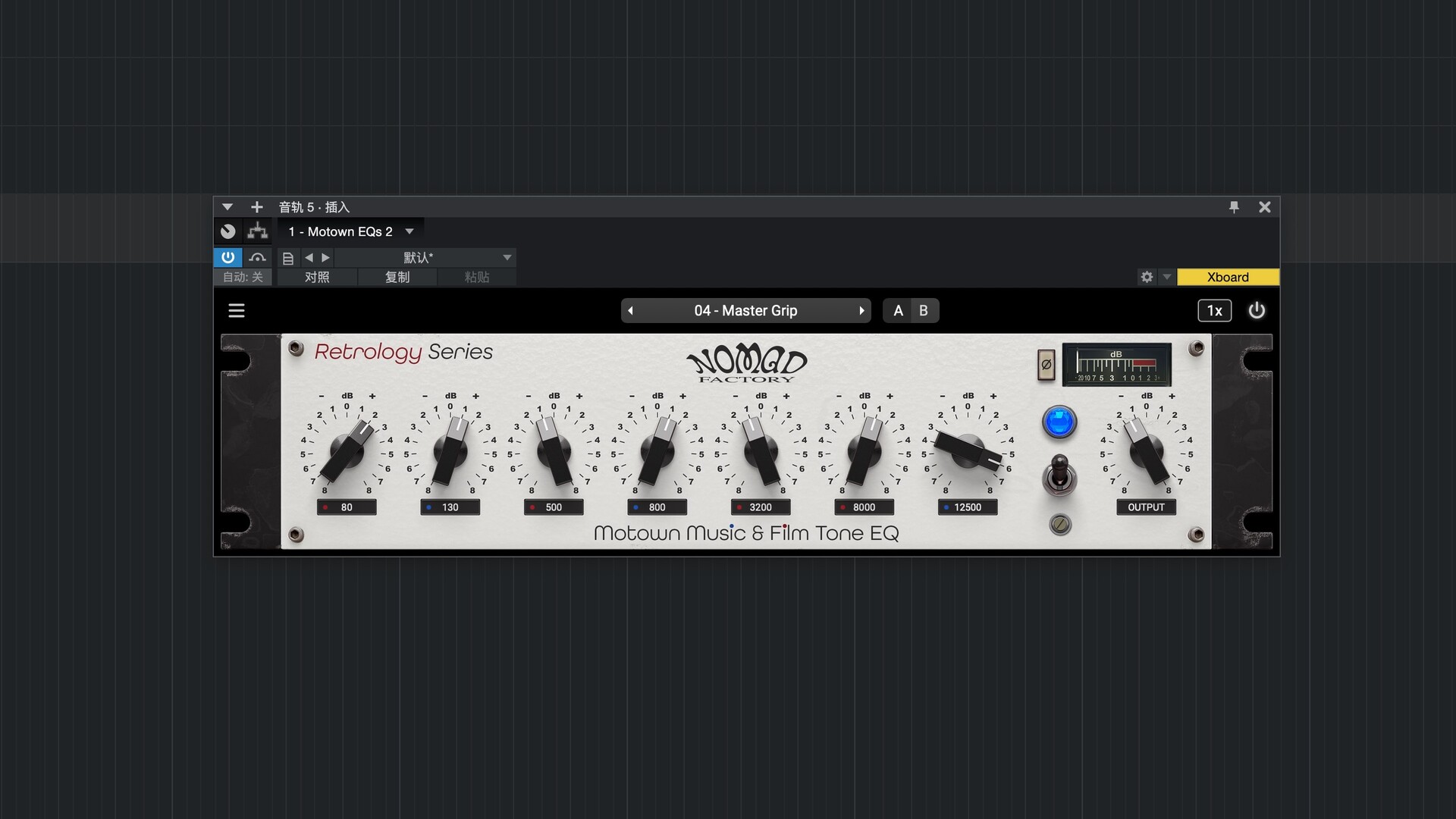Click the 800 frequency label
The width and height of the screenshot is (1456, 819).
pos(657,507)
